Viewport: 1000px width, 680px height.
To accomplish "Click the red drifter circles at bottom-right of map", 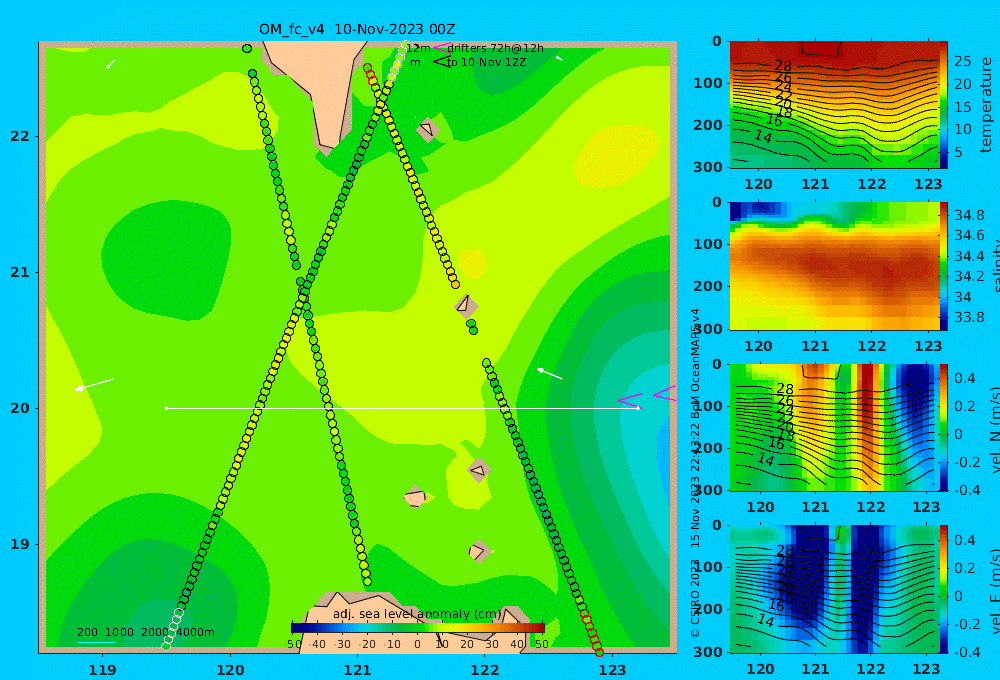I will point(592,632).
